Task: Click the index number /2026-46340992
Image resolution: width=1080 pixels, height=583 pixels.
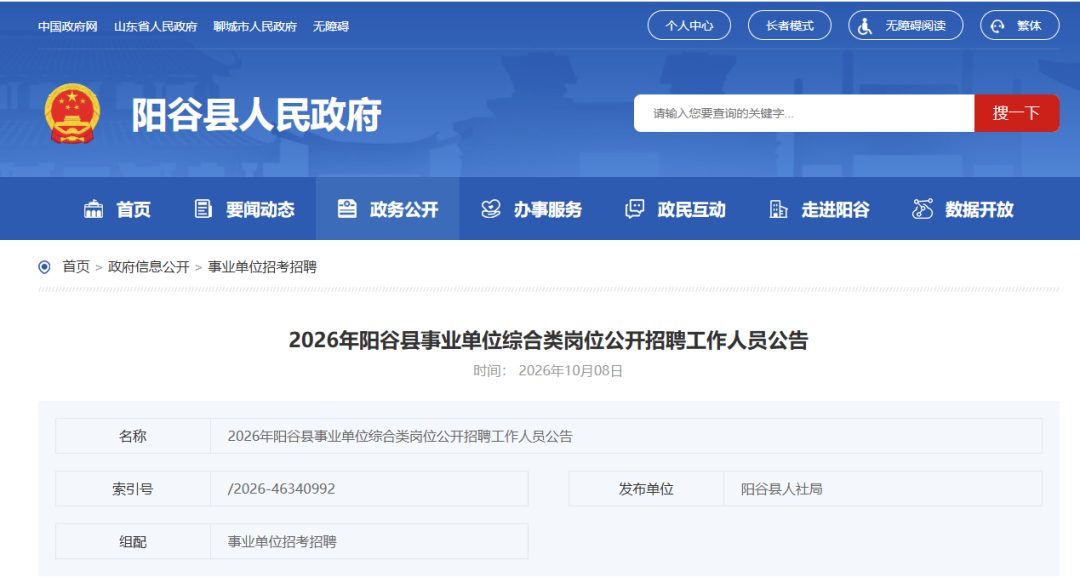Action: pos(281,489)
